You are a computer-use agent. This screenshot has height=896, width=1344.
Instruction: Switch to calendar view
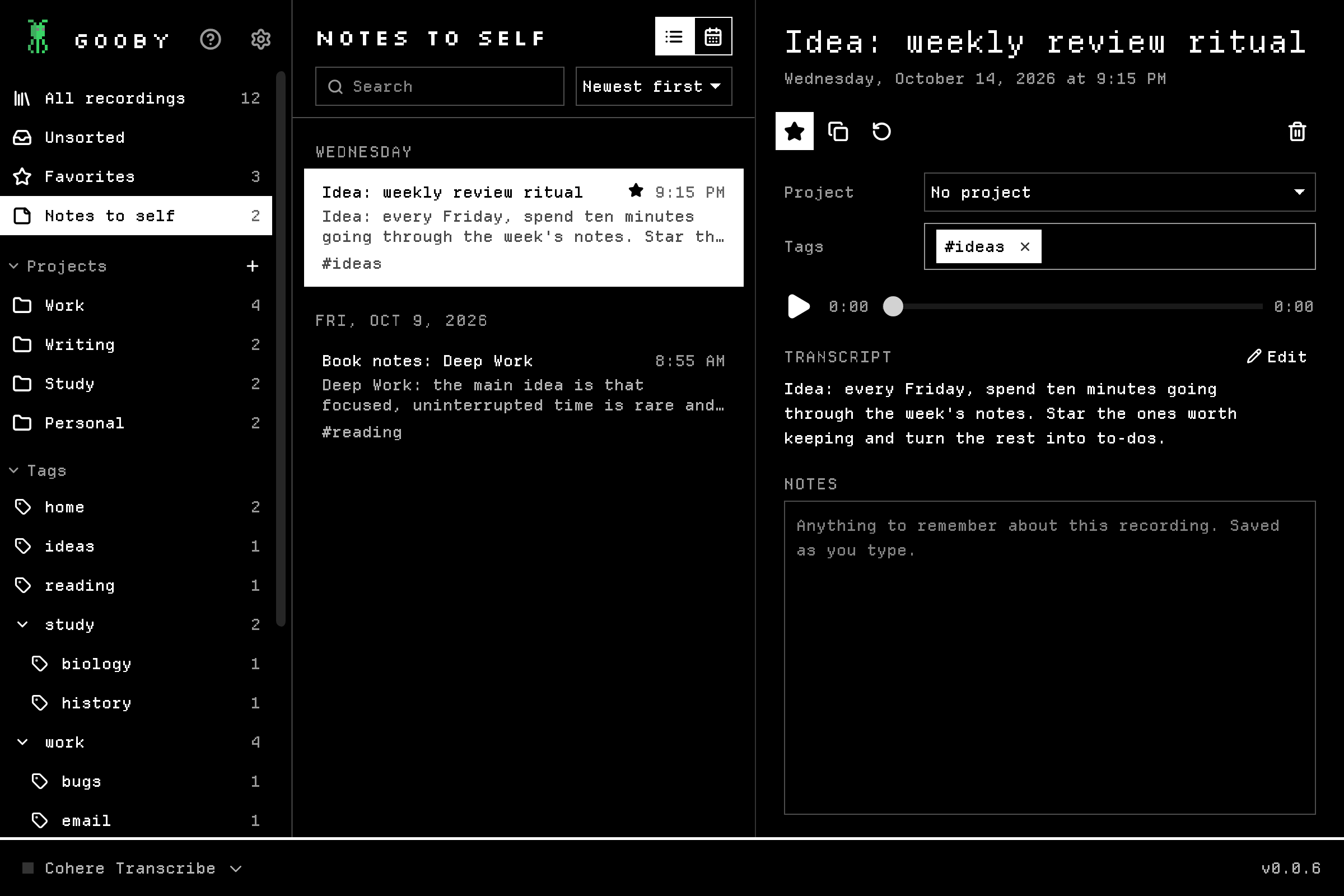click(712, 36)
